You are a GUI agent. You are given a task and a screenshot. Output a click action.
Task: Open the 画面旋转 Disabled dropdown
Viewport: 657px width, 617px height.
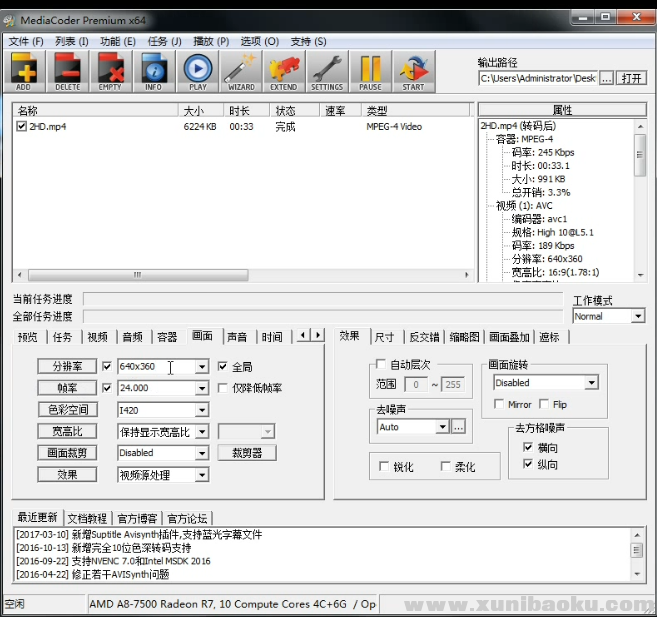click(x=591, y=383)
